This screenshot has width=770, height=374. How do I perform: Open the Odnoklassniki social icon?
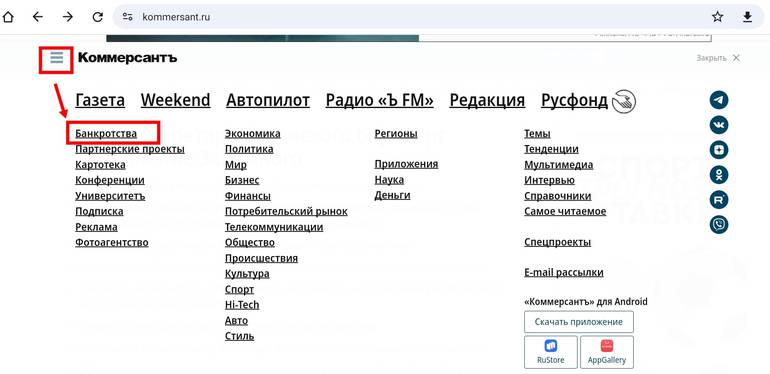pos(719,175)
